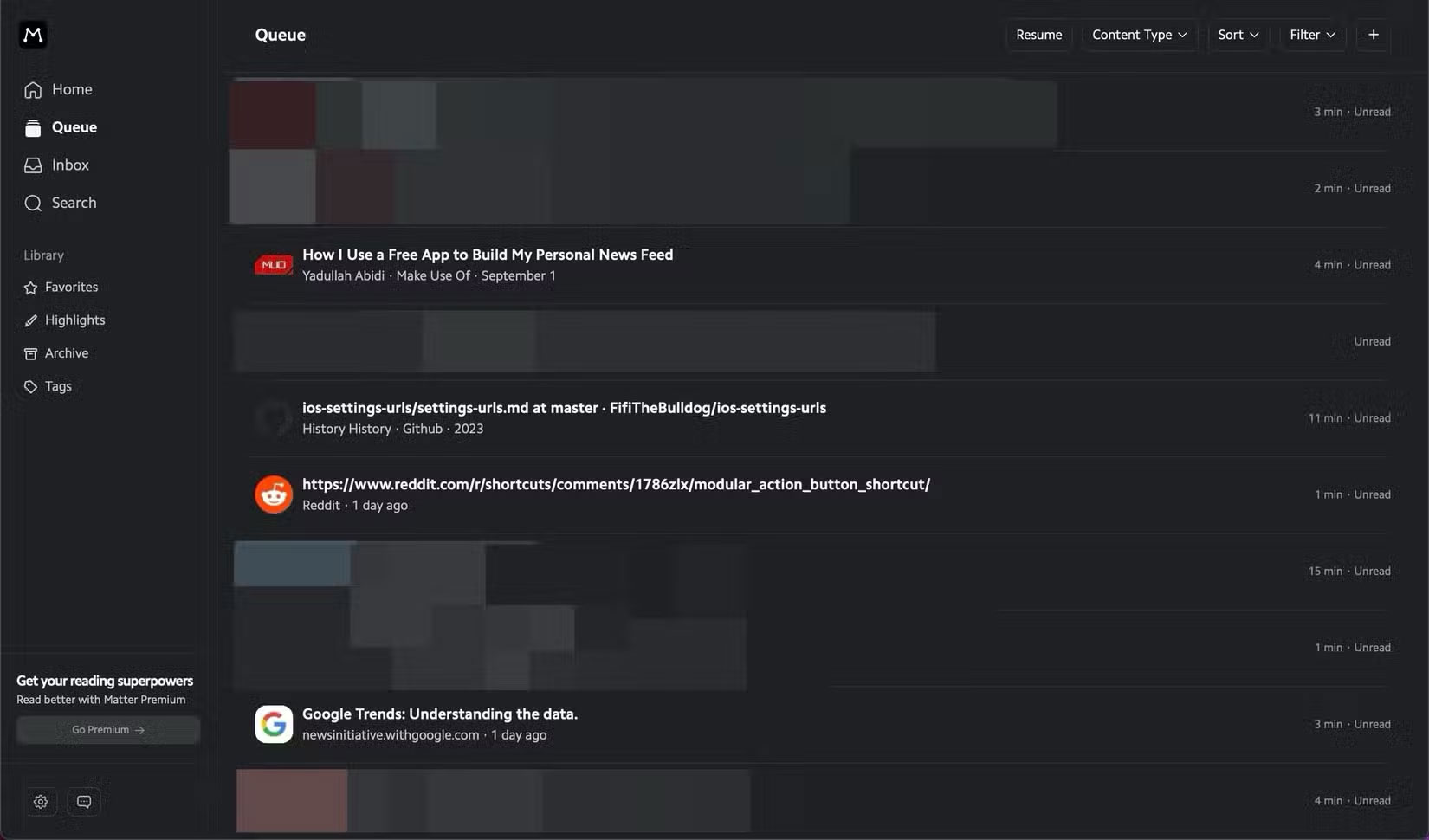Open settings via the gear icon
The width and height of the screenshot is (1429, 840).
click(41, 802)
